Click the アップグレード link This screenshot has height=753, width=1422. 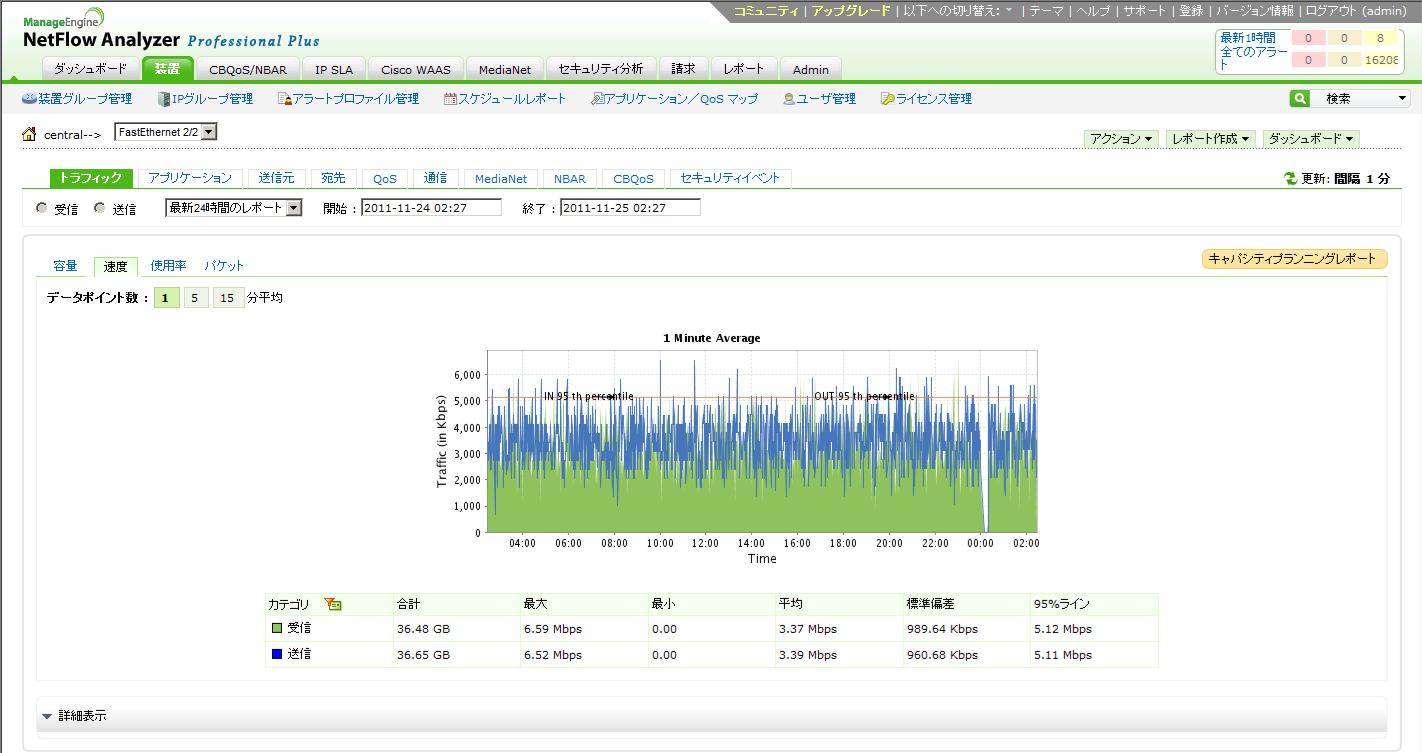tap(850, 11)
